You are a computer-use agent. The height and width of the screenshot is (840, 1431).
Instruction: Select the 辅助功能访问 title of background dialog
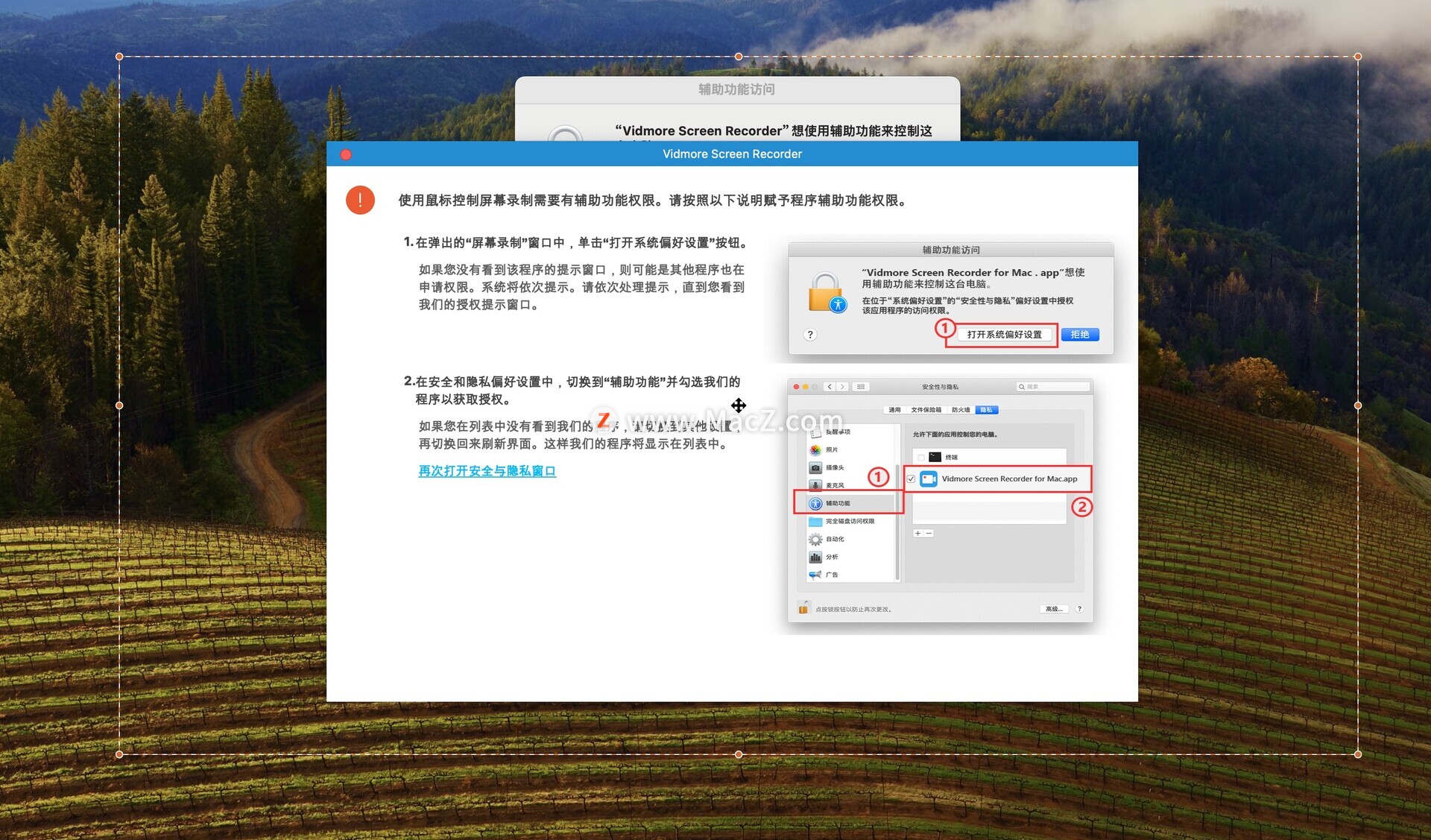[x=736, y=89]
